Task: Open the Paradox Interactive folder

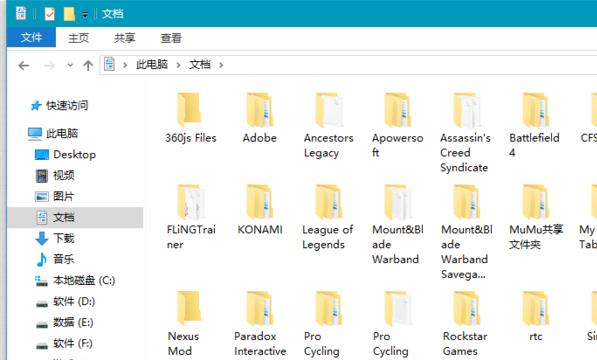Action: click(x=260, y=324)
